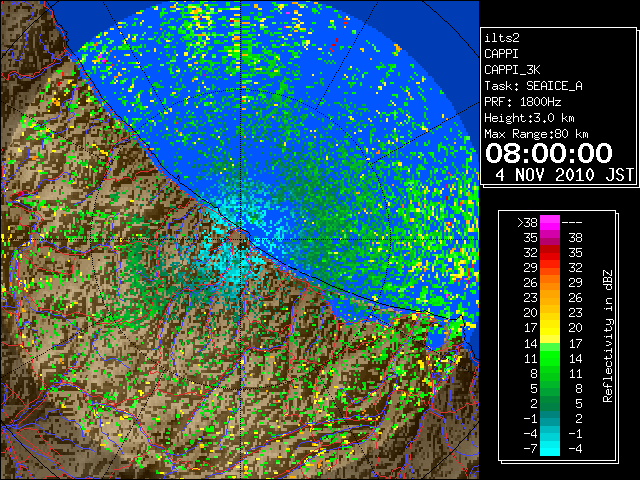Screen dimensions: 640x480
Task: Click the 08:00:00 timestamp text
Action: pyautogui.click(x=549, y=153)
